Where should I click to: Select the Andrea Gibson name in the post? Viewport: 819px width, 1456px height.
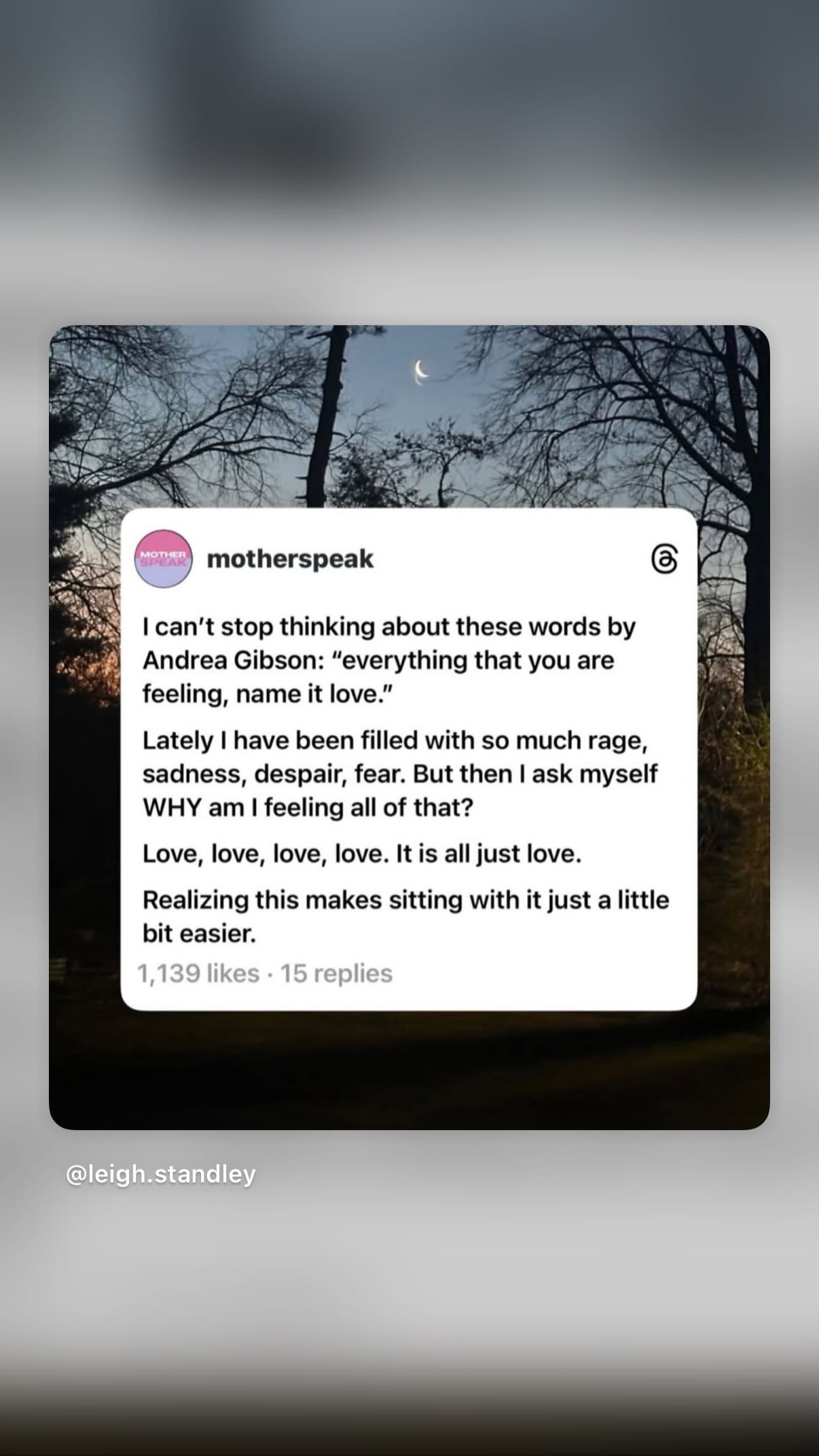[229, 660]
